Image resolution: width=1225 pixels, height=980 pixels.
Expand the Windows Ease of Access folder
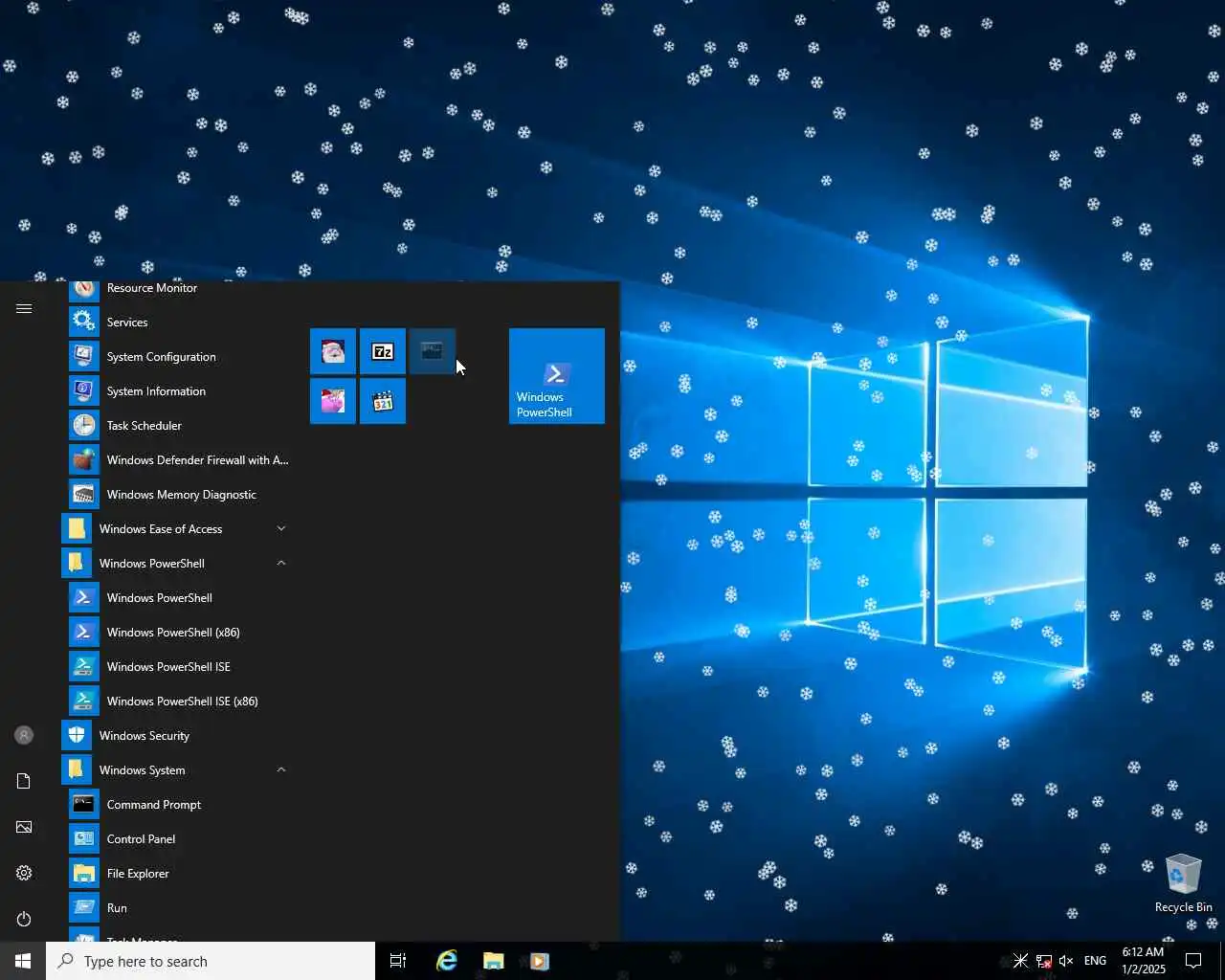(x=177, y=528)
